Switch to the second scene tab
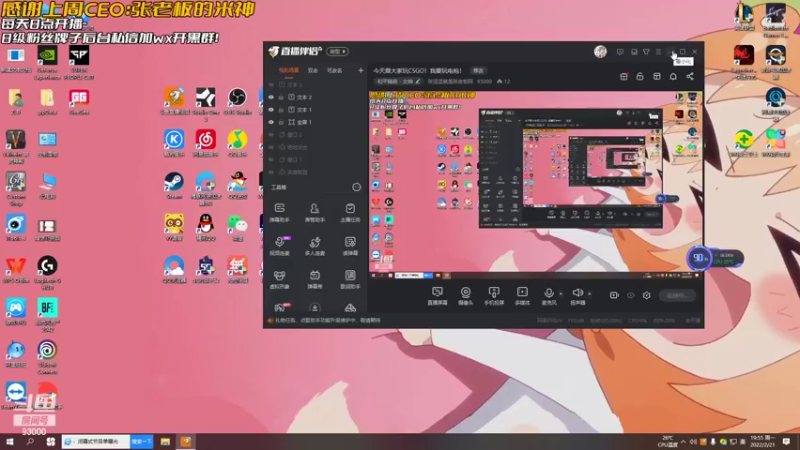Screen dimensions: 800x450 312,70
